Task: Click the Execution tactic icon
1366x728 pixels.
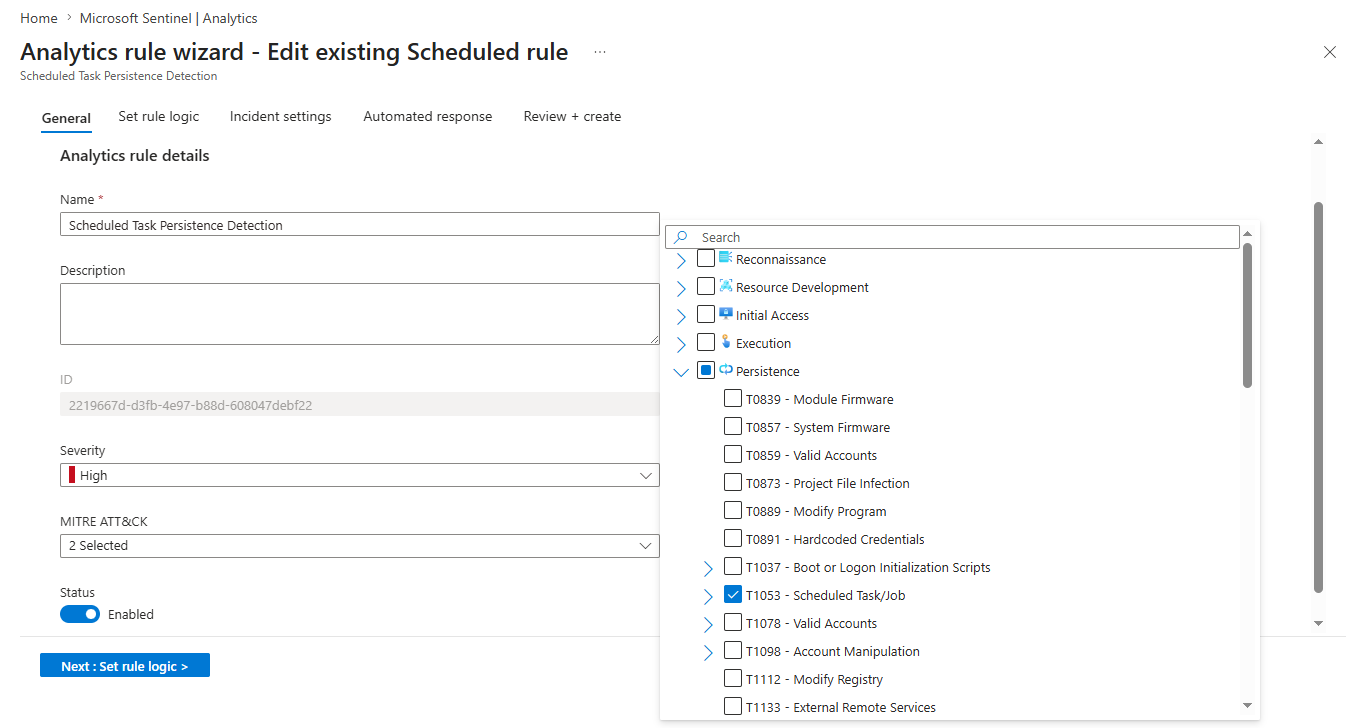Action: pyautogui.click(x=726, y=342)
